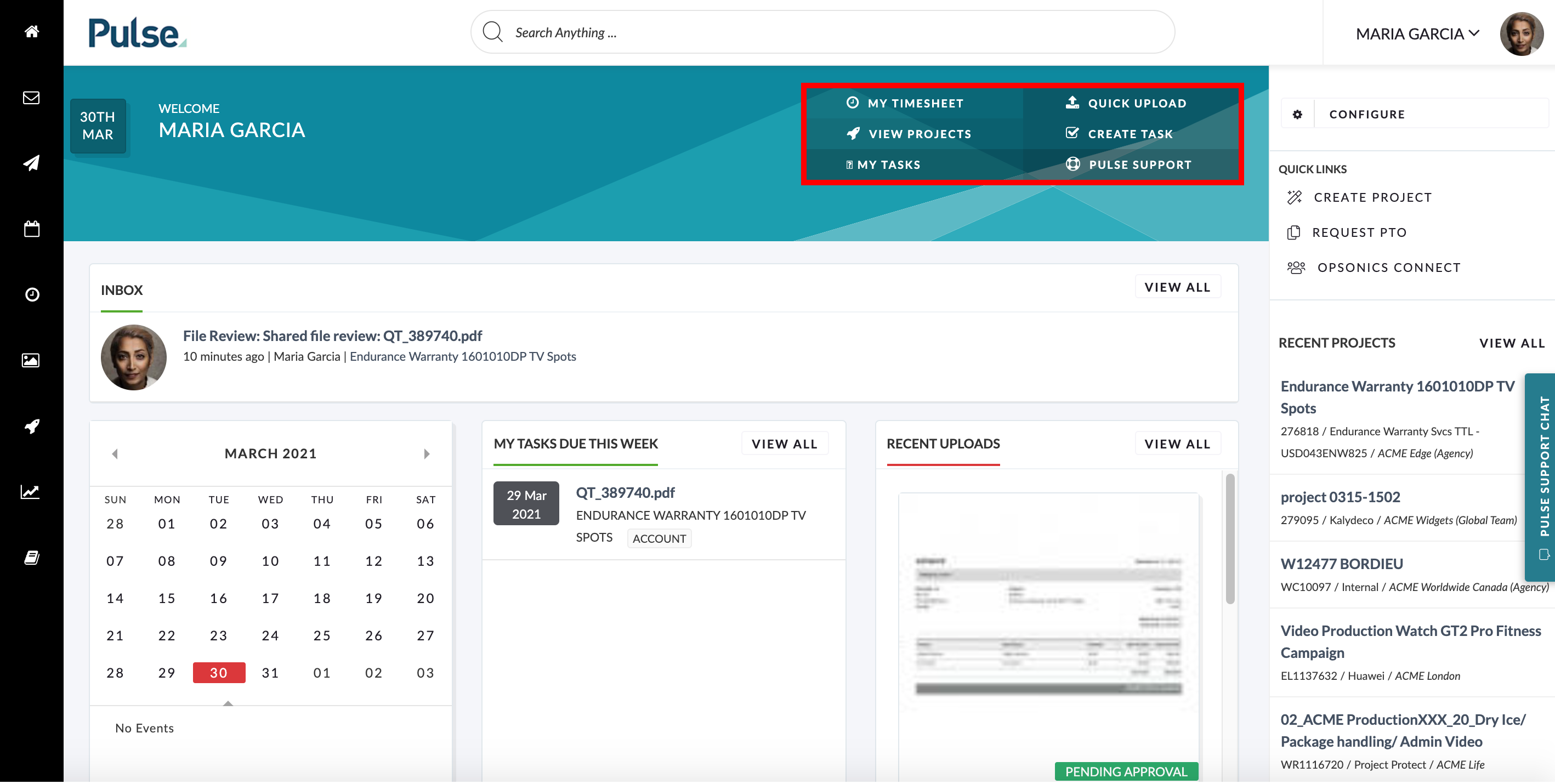Click sender avatar in inbox message

(x=133, y=357)
